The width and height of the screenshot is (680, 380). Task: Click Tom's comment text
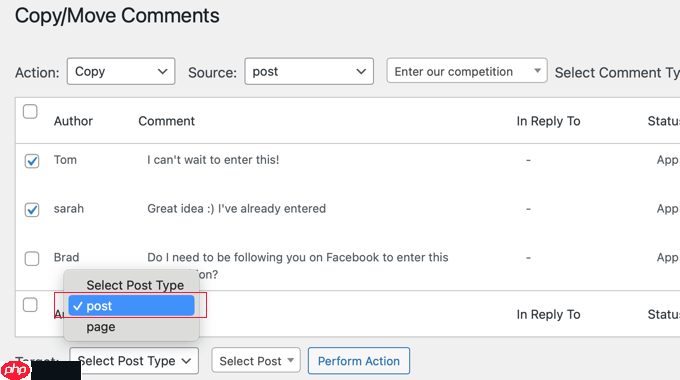[x=213, y=160]
